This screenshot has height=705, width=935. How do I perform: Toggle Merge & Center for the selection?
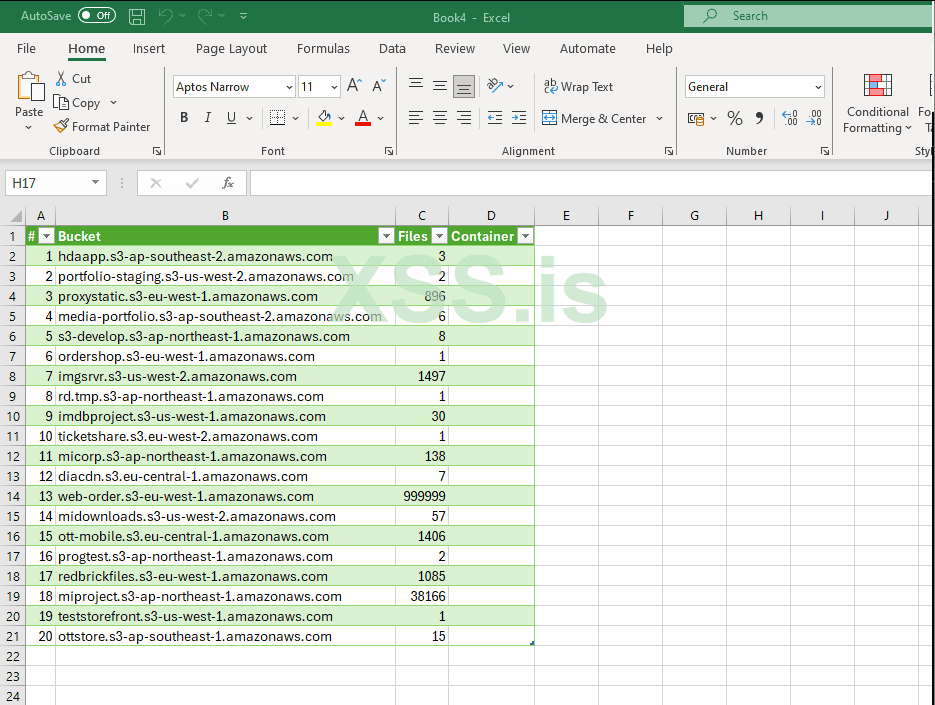point(596,118)
